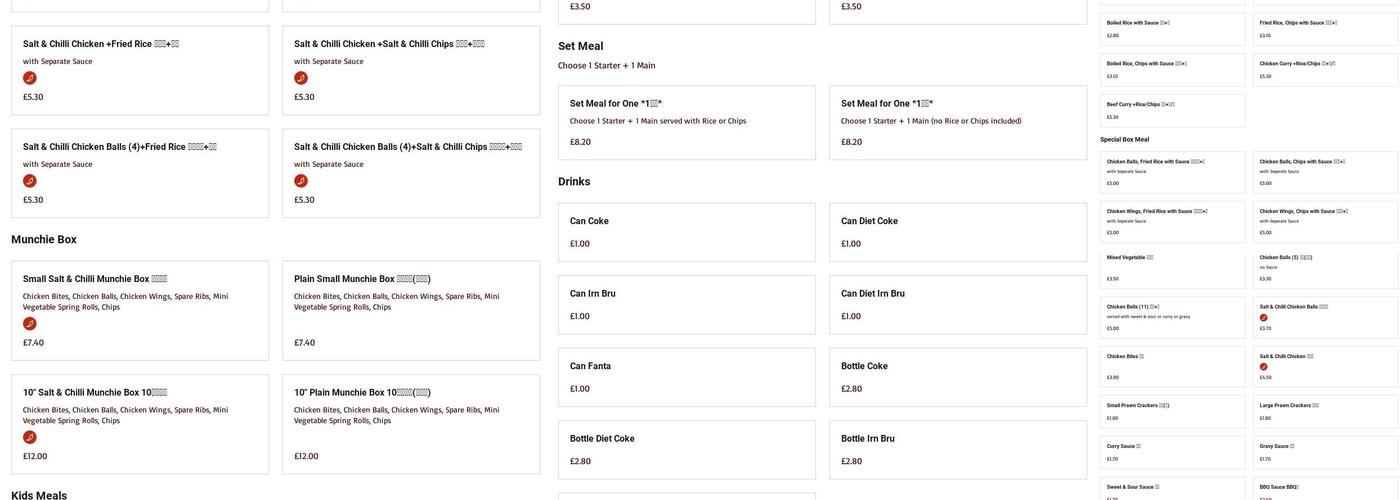Viewport: 1400px width, 500px height.
Task: Pick Chicken Wings, Fried Rice with Sauce box meal
Action: tap(1172, 221)
